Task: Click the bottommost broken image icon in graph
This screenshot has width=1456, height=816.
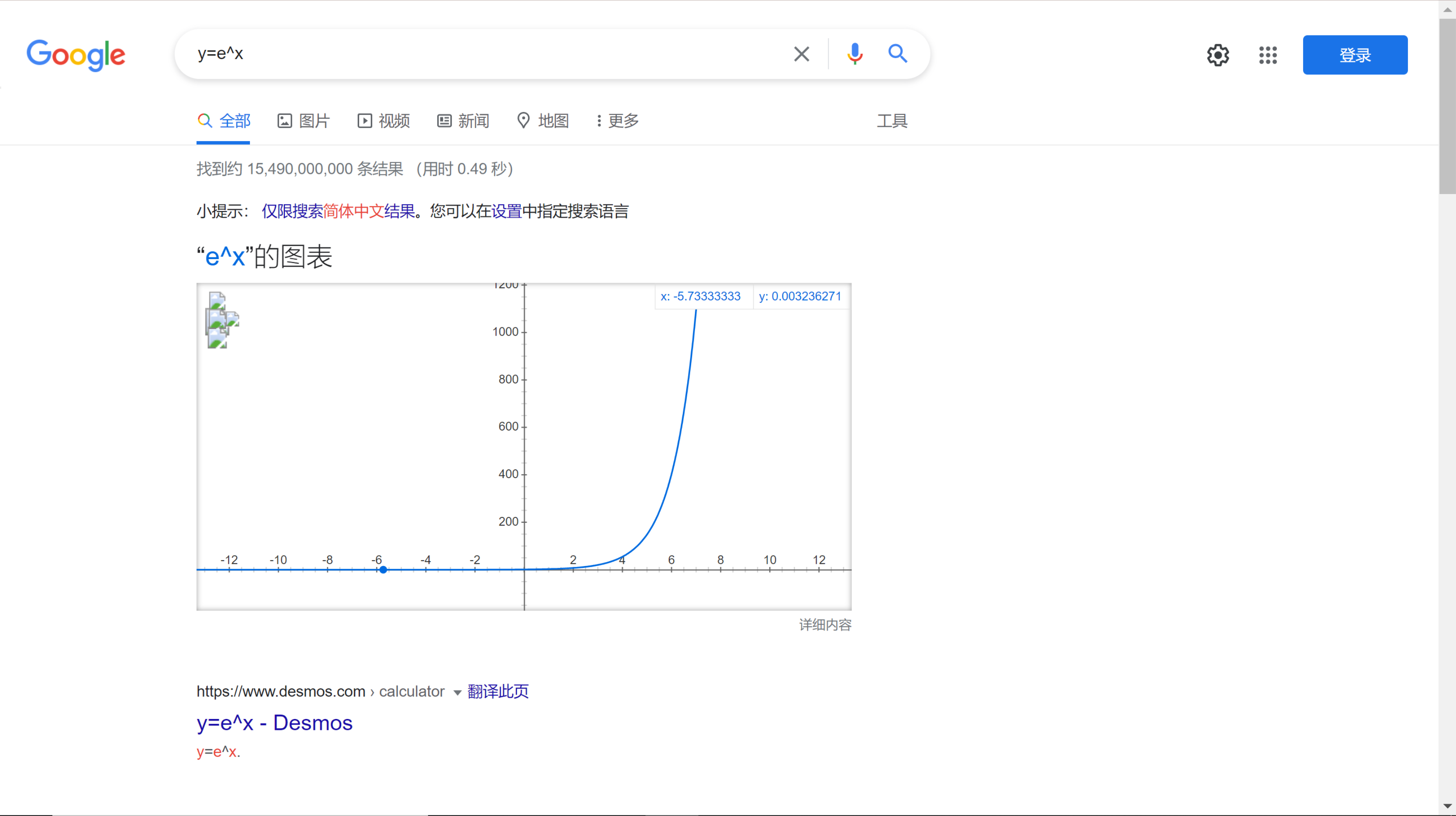Action: (217, 339)
